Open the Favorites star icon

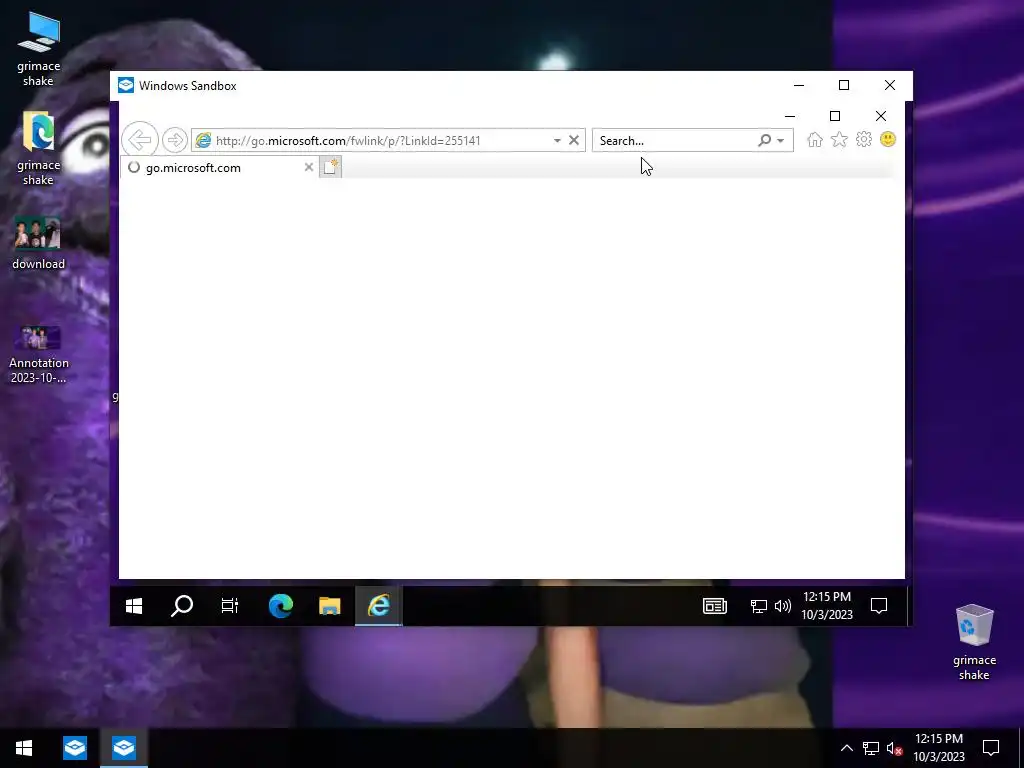839,140
